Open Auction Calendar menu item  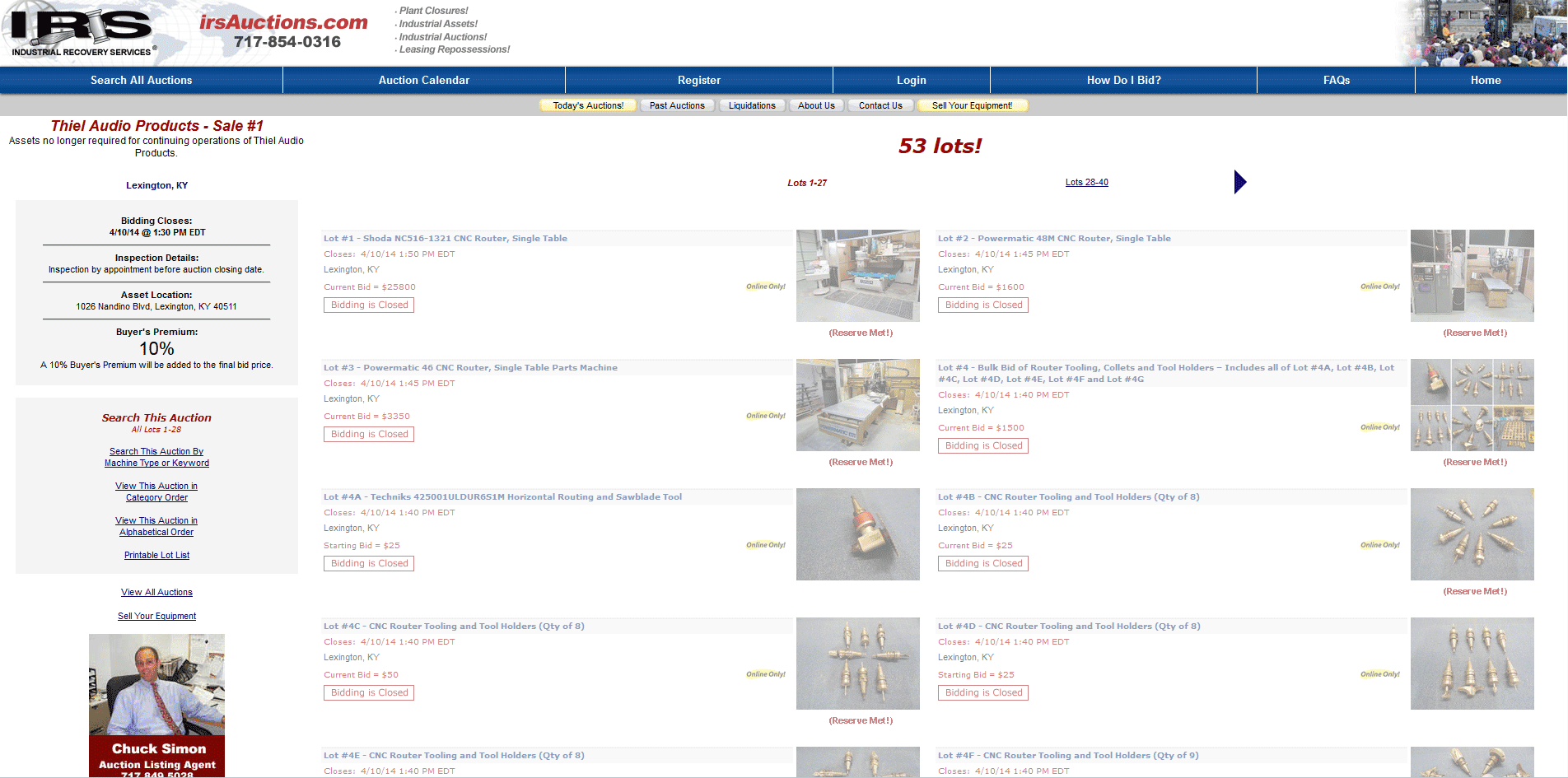pyautogui.click(x=424, y=80)
